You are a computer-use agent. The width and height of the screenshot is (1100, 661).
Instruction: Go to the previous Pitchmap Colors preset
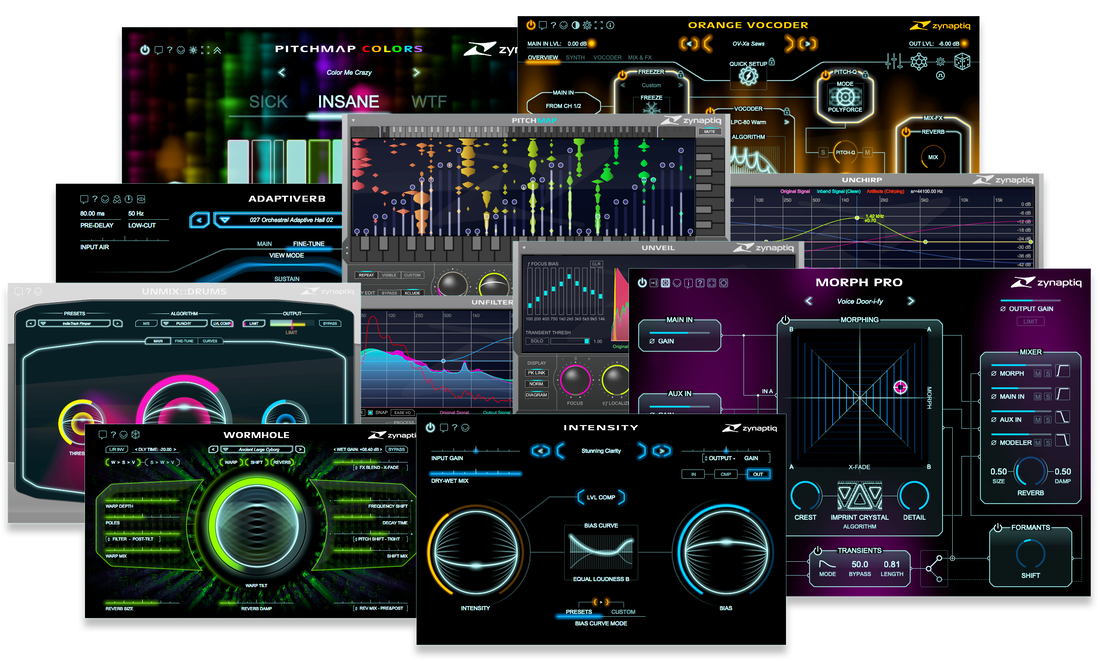[x=282, y=72]
